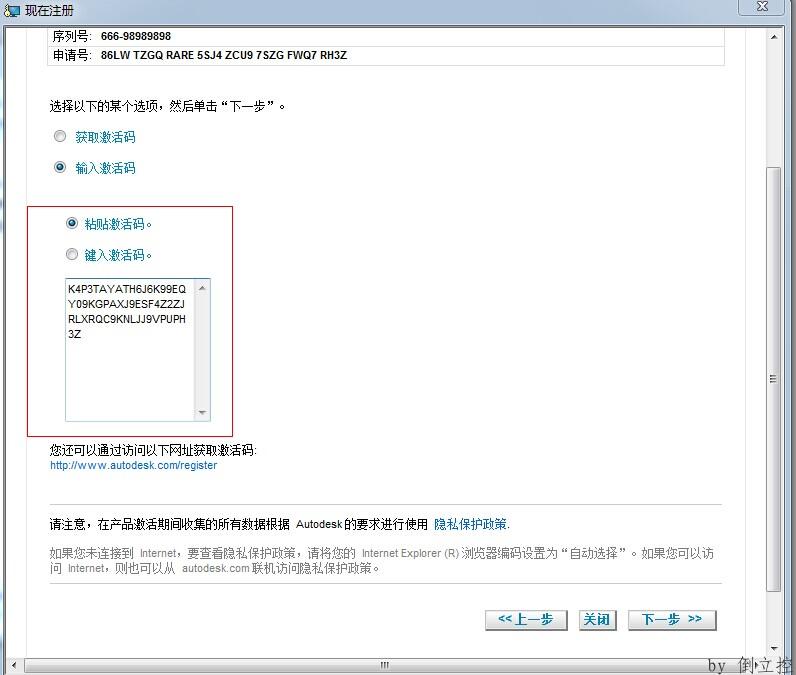Open the 隐私保护政策 link

472,524
